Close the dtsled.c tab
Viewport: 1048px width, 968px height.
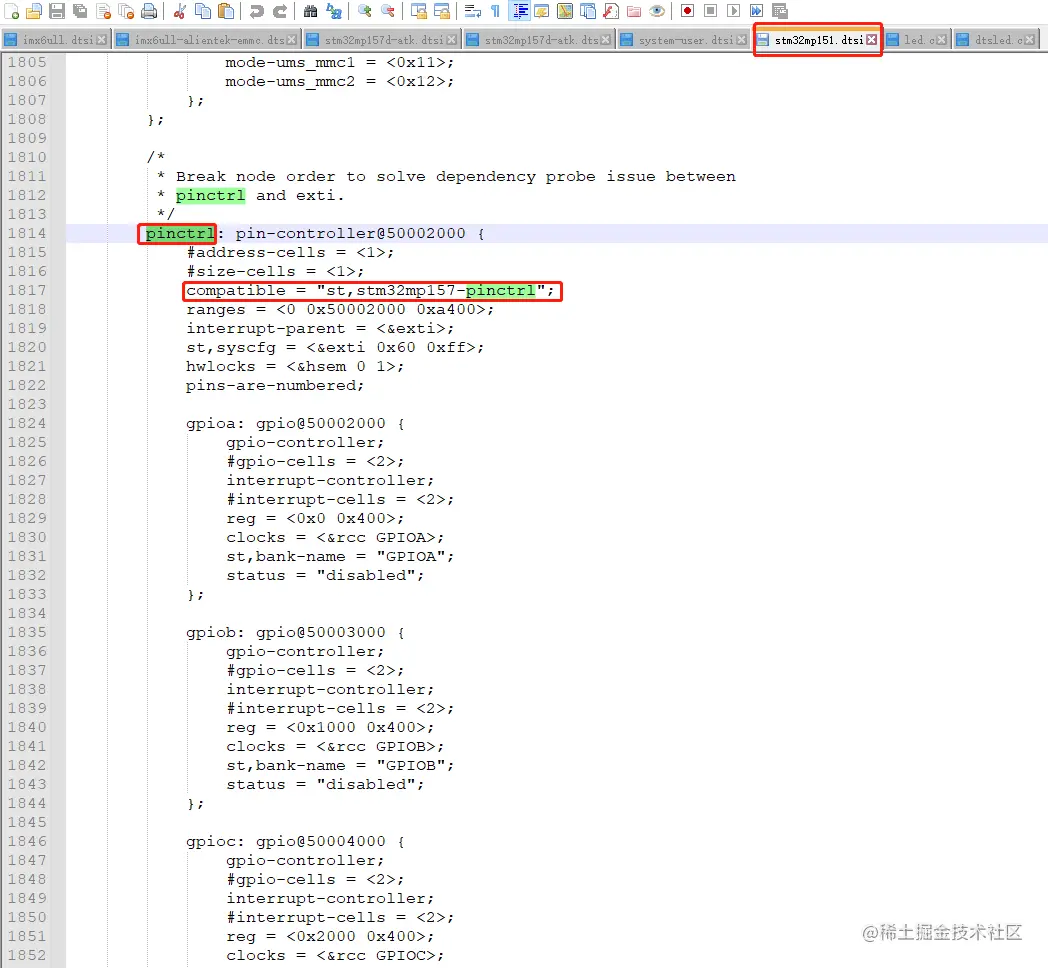point(1030,40)
